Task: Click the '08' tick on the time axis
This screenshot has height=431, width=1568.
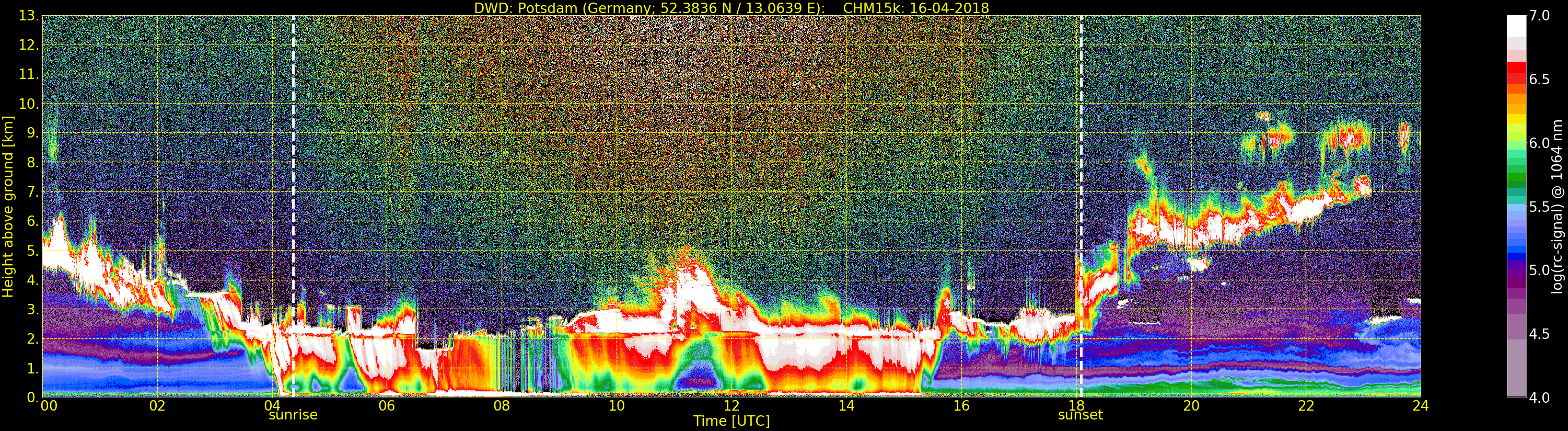Action: click(502, 406)
